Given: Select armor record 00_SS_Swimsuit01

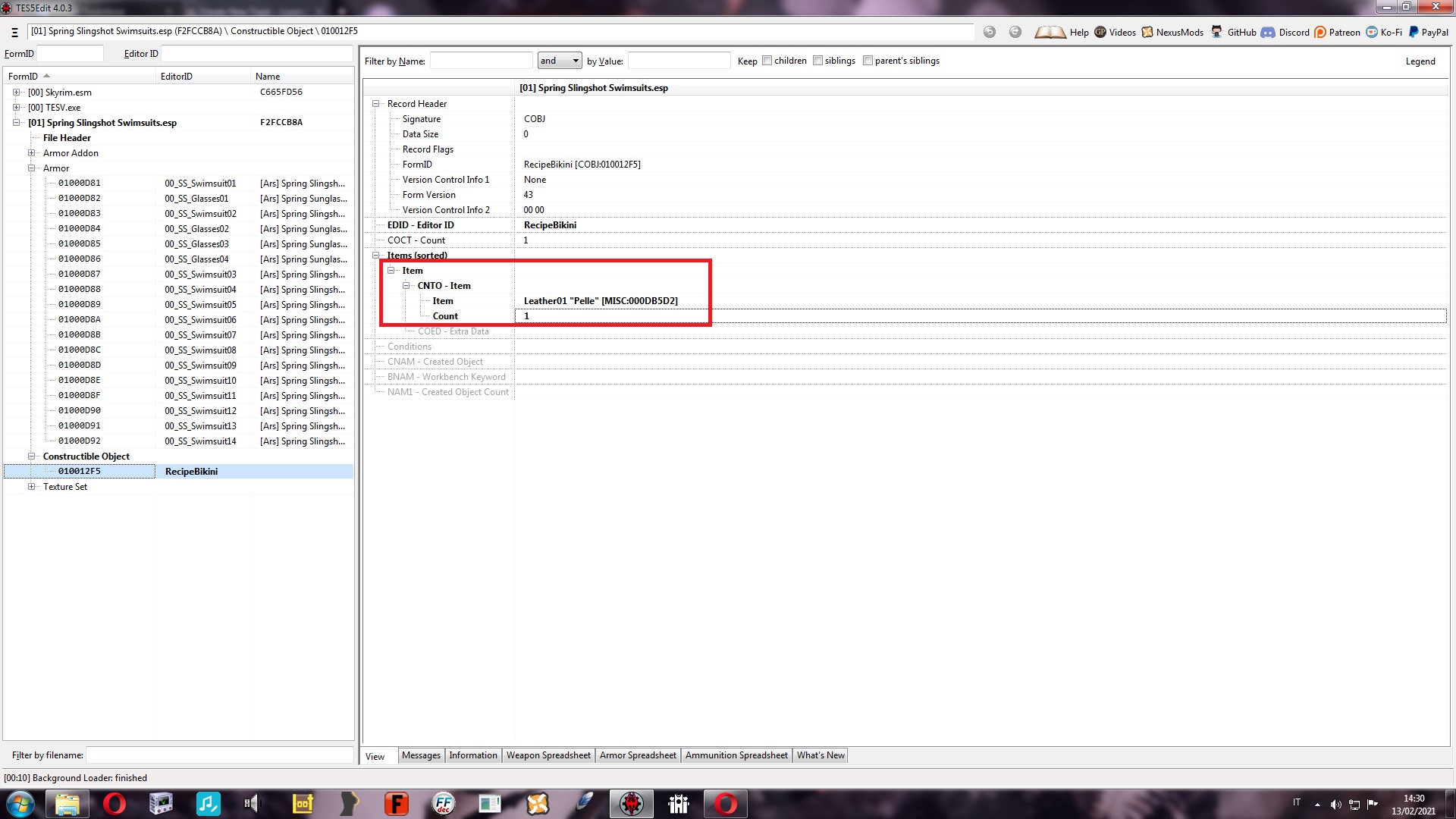Looking at the screenshot, I should (x=178, y=184).
